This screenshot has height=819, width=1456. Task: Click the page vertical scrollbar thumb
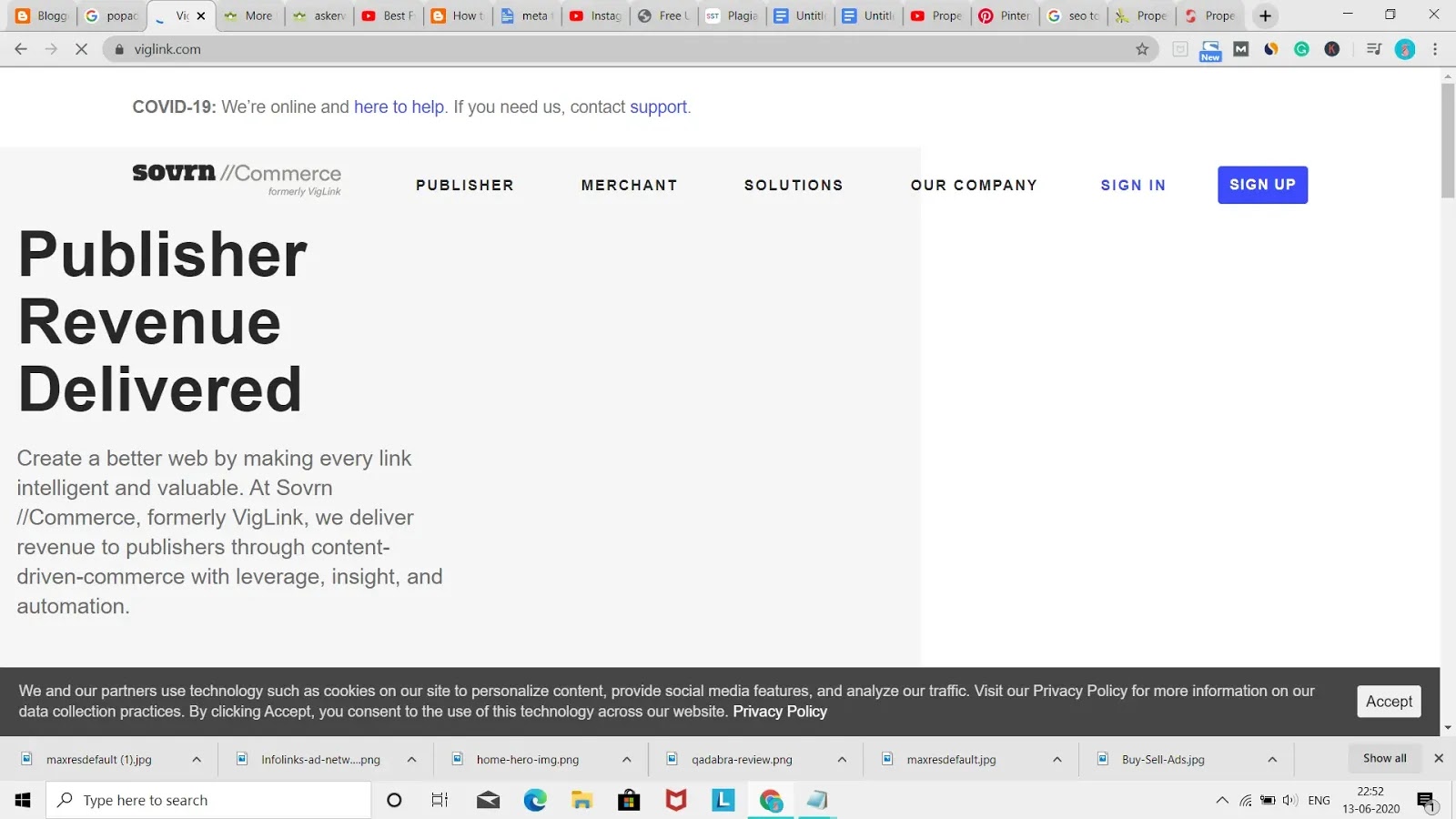(1448, 141)
